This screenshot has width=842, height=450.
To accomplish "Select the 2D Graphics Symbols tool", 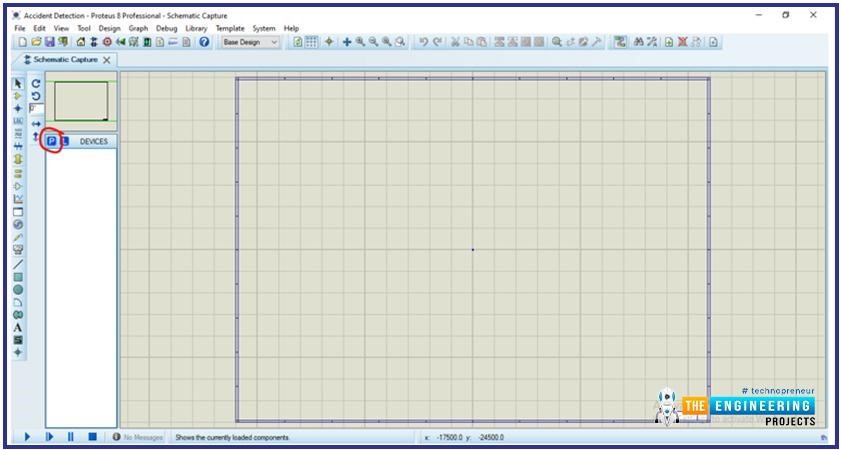I will [x=18, y=340].
